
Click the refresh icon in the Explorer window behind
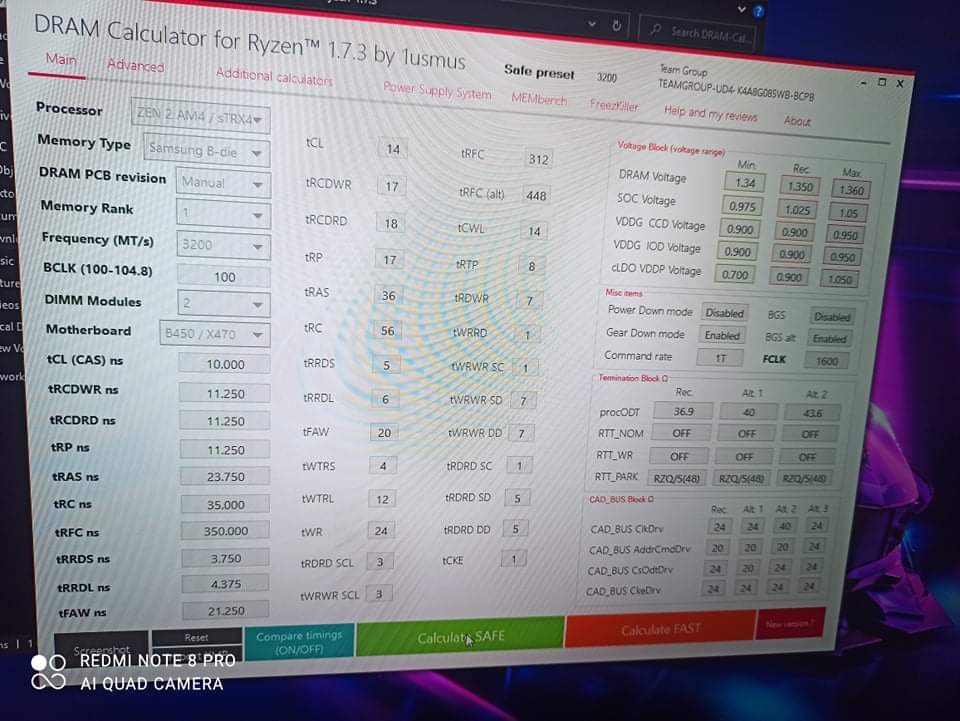coord(617,25)
